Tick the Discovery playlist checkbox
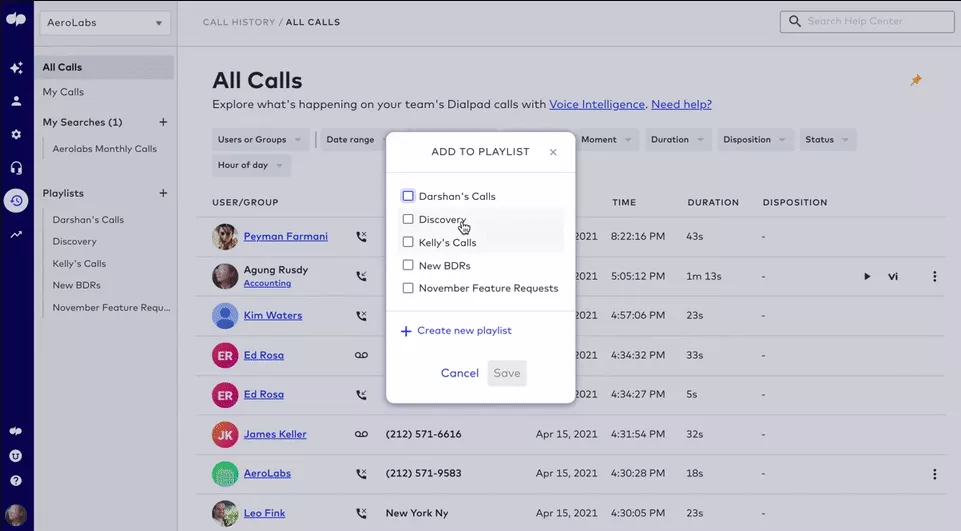The width and height of the screenshot is (961, 531). (x=408, y=219)
